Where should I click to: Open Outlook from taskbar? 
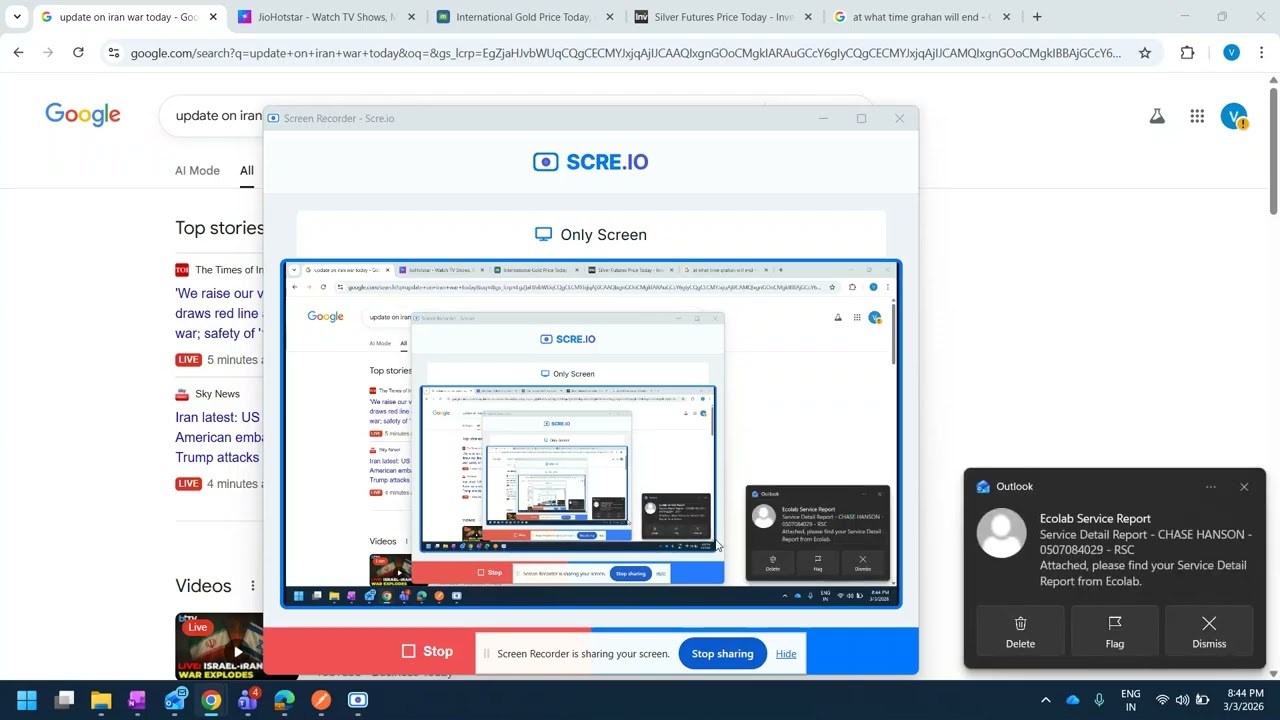coord(174,700)
